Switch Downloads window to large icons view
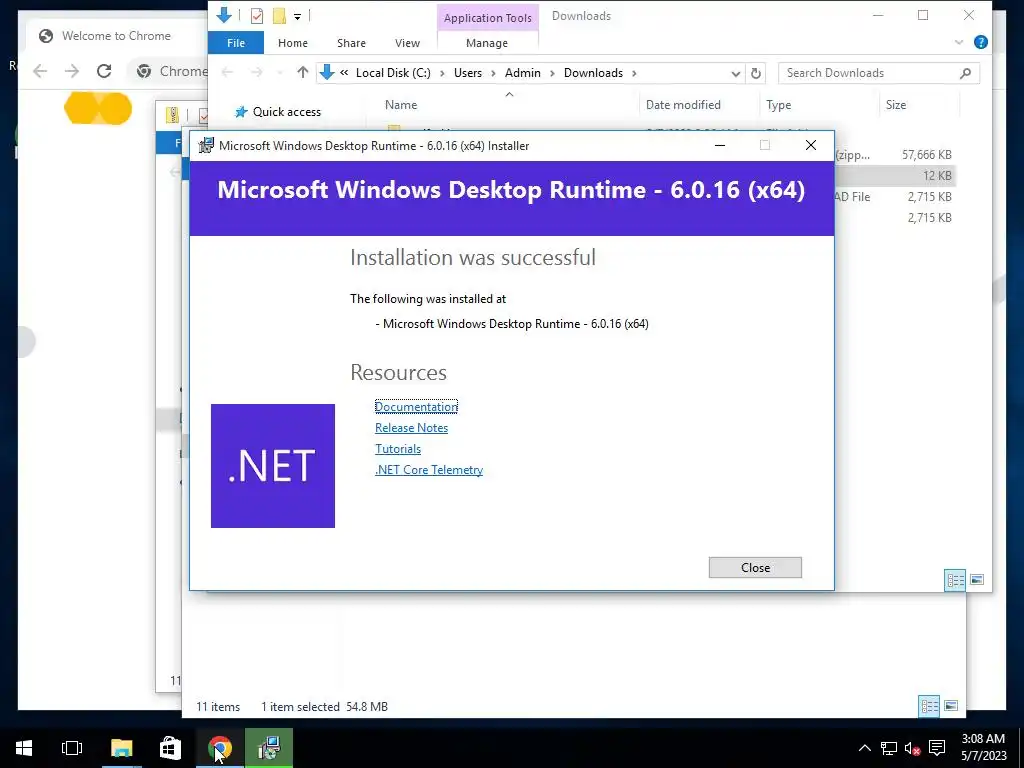This screenshot has height=768, width=1024. [977, 580]
